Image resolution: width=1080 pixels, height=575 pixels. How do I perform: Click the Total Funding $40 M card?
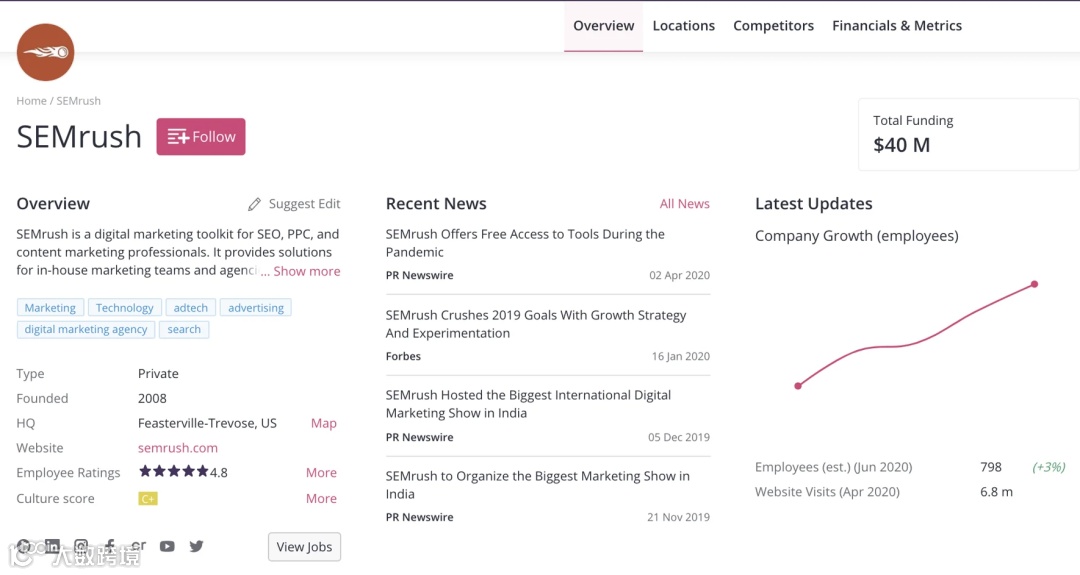(x=968, y=134)
